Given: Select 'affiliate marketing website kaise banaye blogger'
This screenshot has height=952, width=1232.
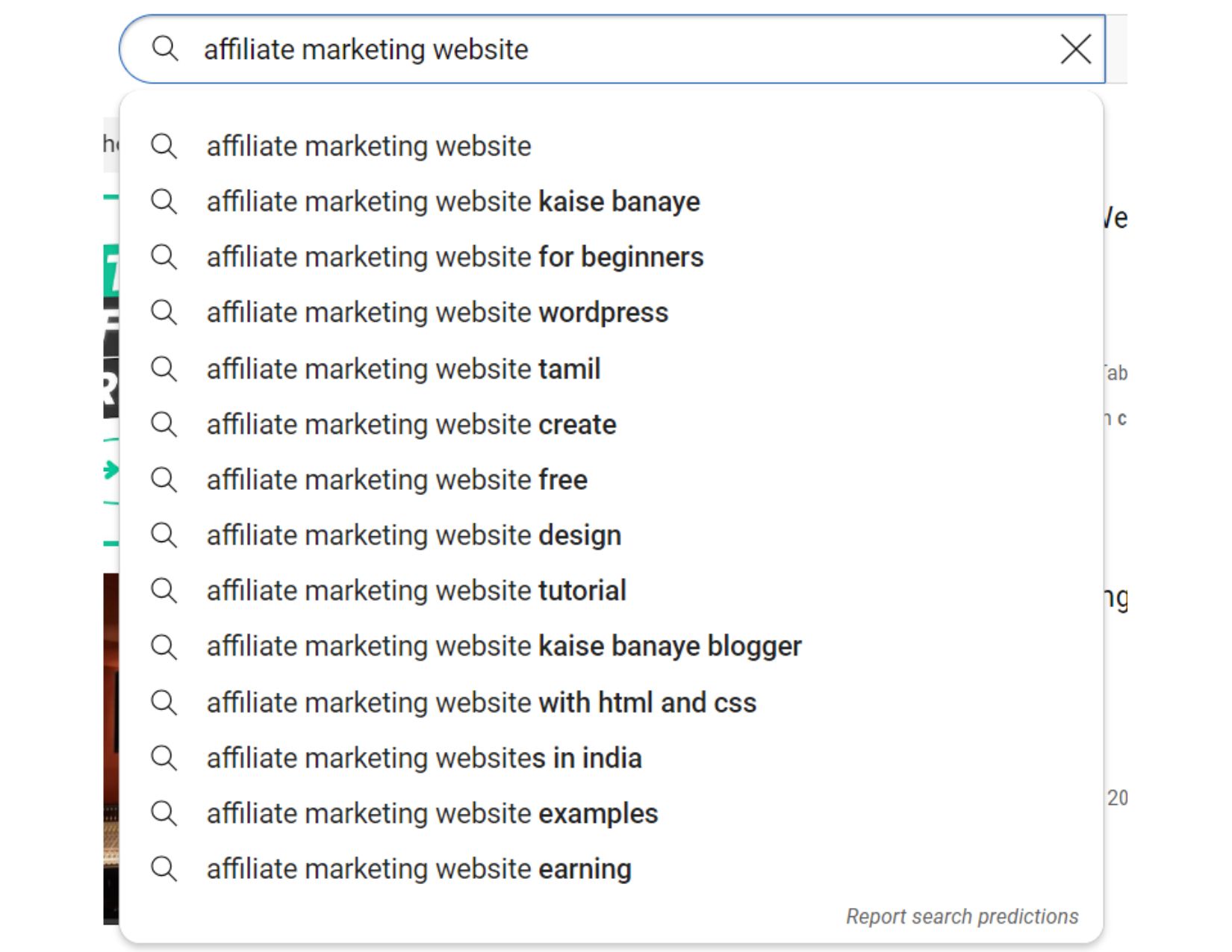Looking at the screenshot, I should pyautogui.click(x=504, y=646).
